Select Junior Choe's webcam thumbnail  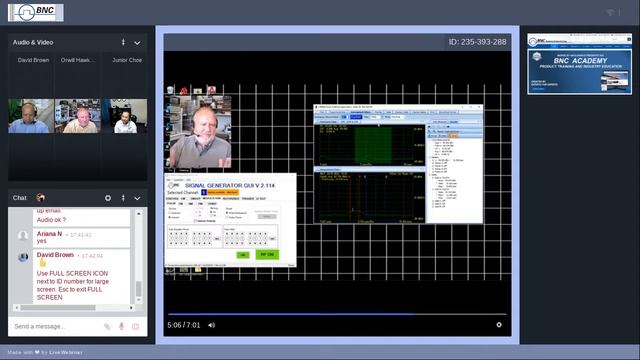click(124, 116)
